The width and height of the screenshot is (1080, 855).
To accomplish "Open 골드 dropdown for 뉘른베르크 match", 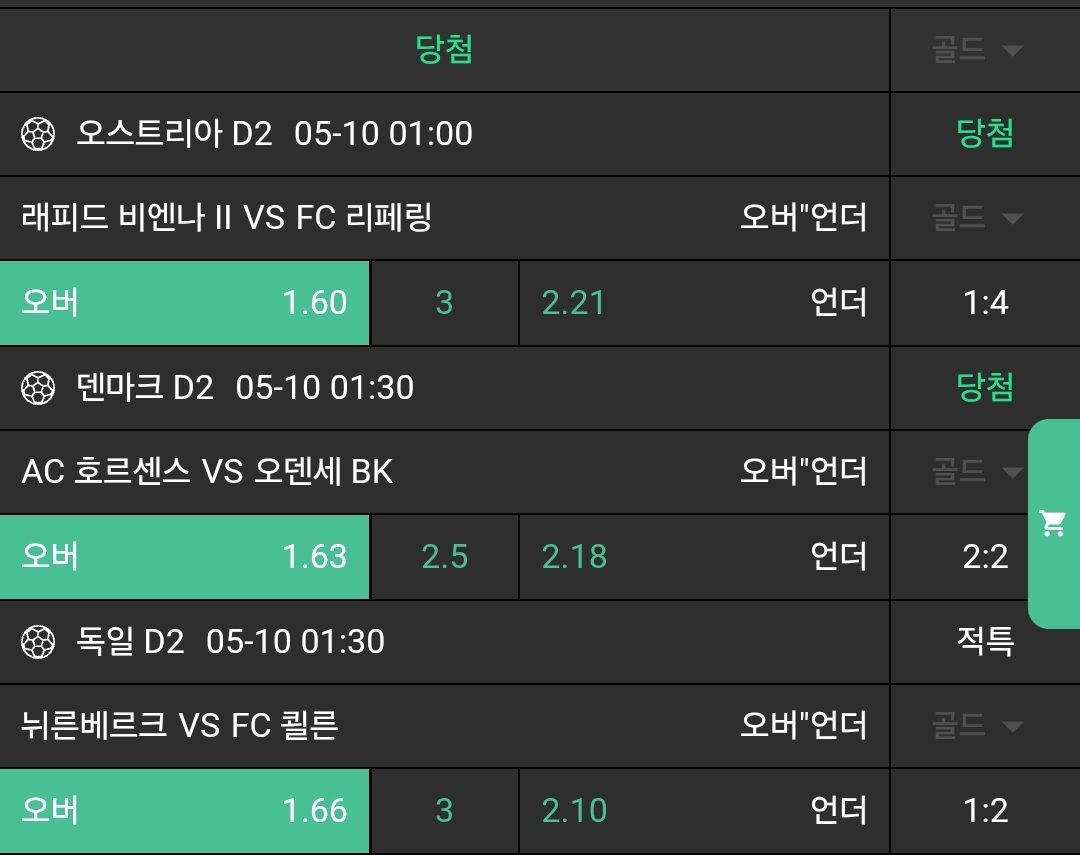I will pyautogui.click(x=977, y=725).
